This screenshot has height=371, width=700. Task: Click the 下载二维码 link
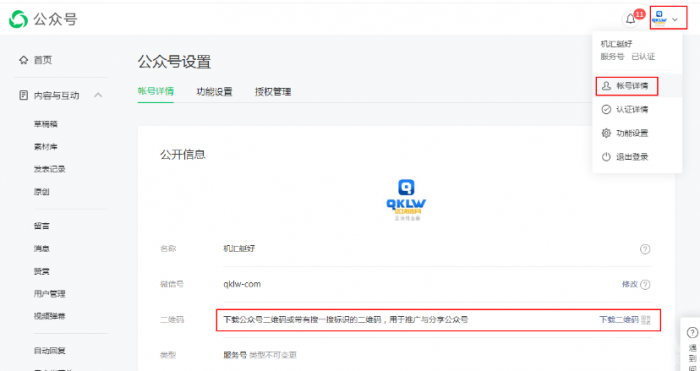coord(619,319)
